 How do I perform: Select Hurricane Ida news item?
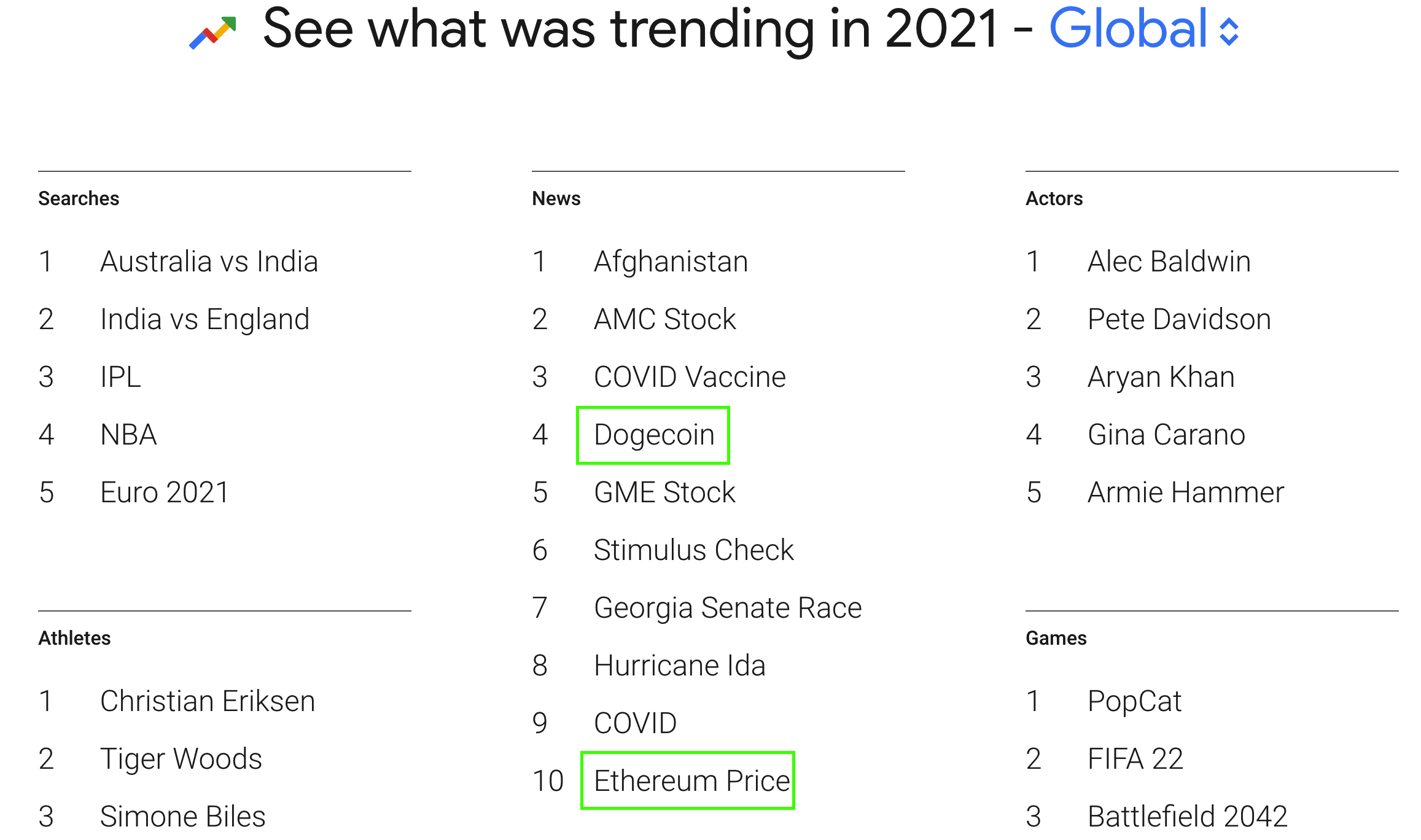[680, 666]
